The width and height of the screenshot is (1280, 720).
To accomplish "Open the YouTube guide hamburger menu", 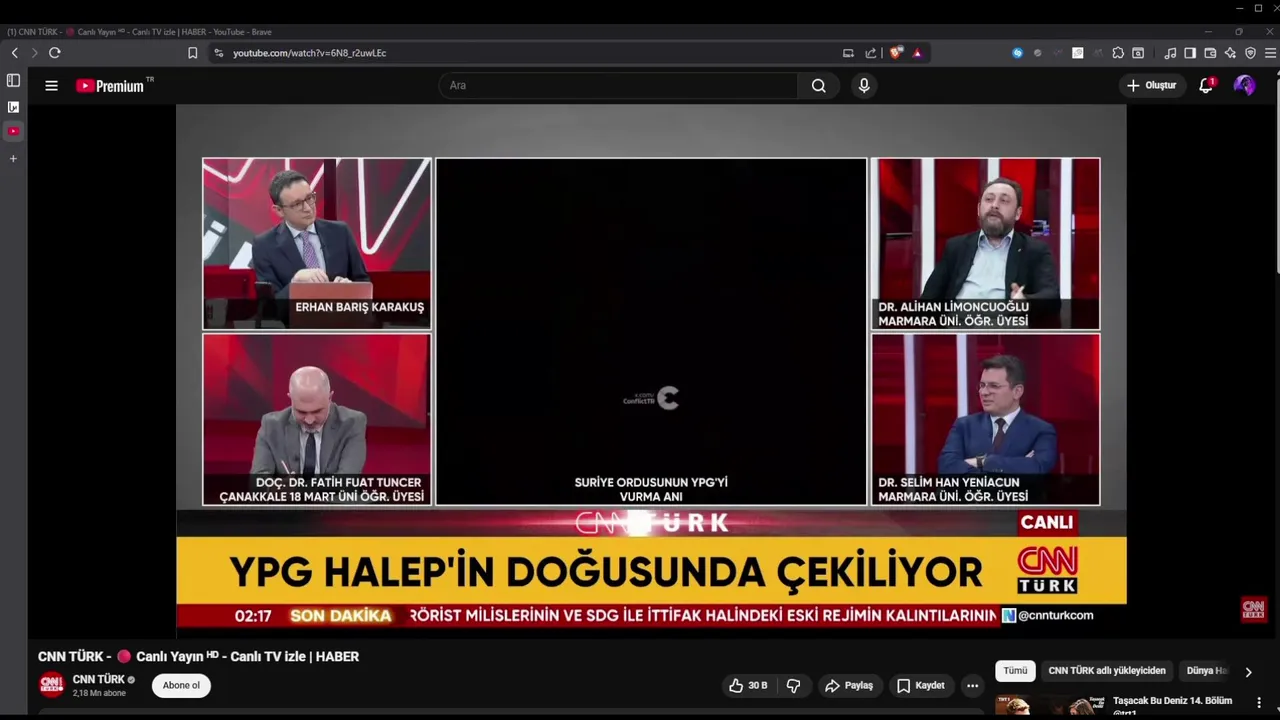I will coord(51,86).
